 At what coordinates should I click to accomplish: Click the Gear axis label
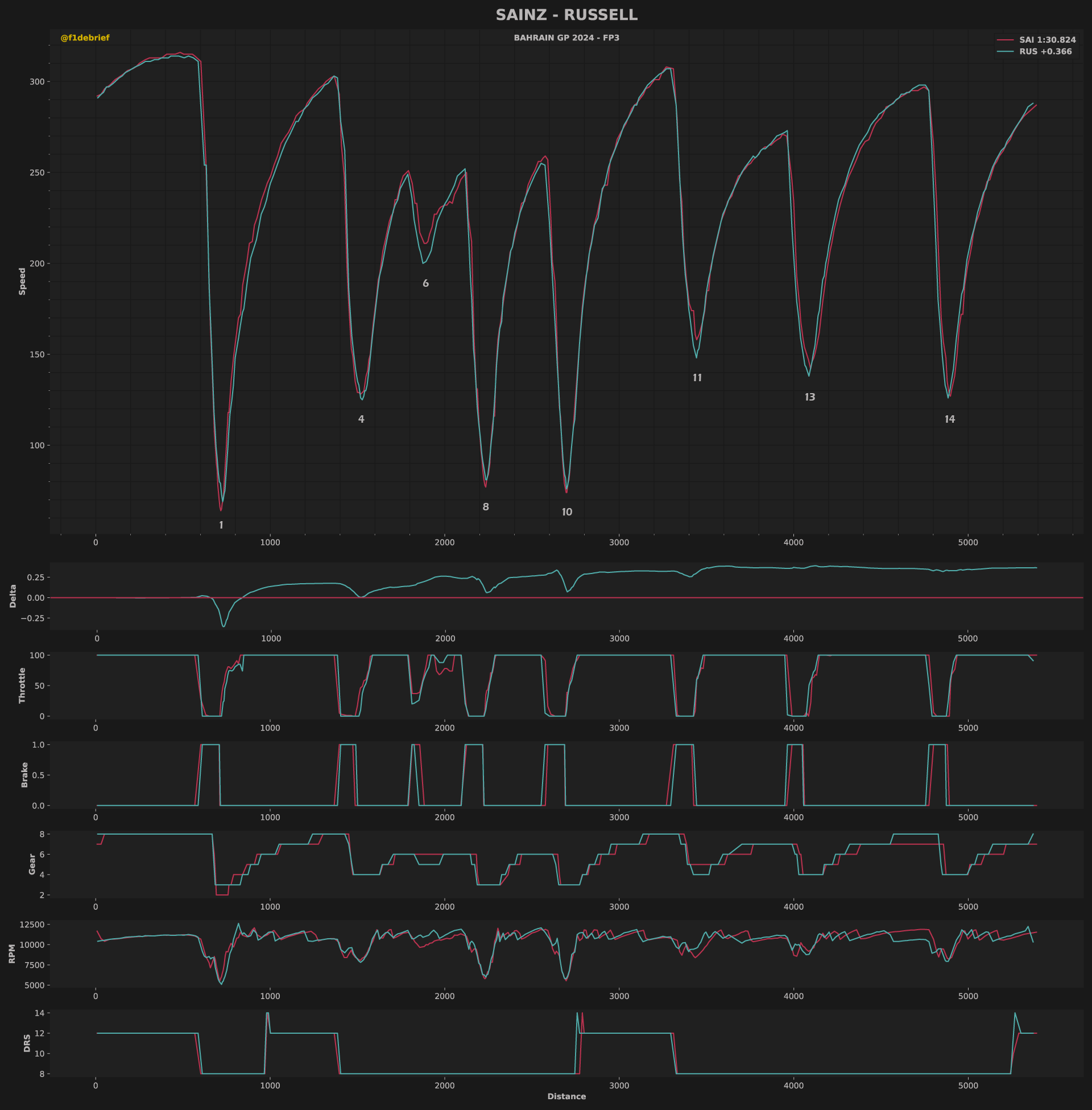point(32,864)
